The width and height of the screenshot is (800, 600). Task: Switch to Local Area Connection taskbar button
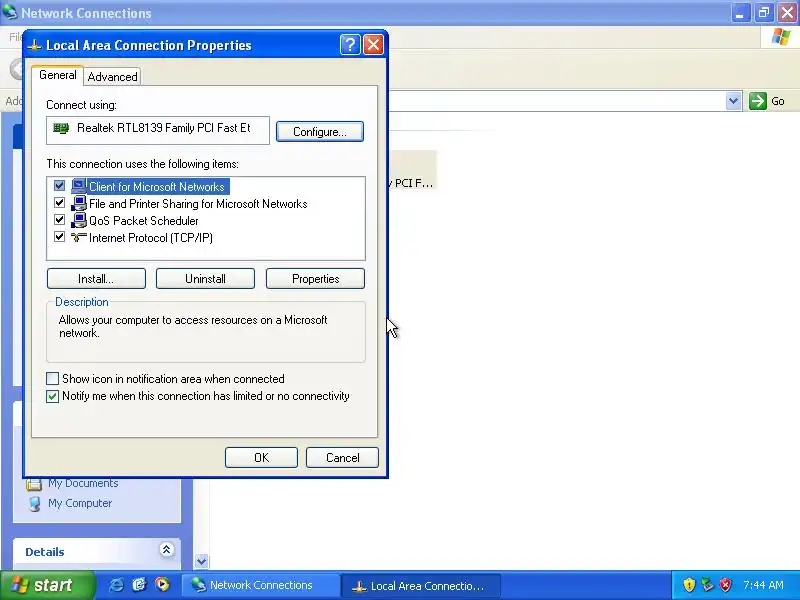[x=420, y=586]
